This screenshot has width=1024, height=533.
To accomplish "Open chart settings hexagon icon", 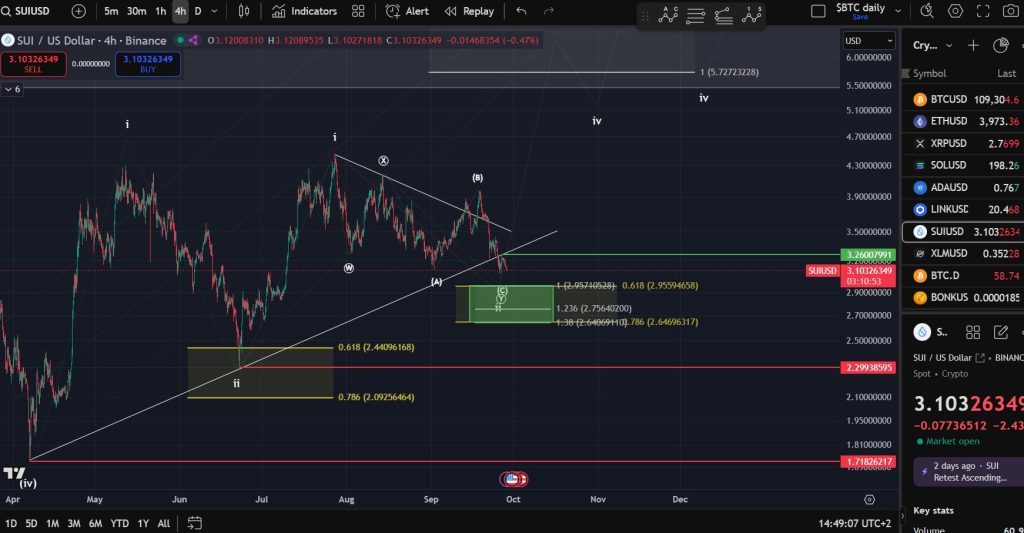I will (x=955, y=11).
